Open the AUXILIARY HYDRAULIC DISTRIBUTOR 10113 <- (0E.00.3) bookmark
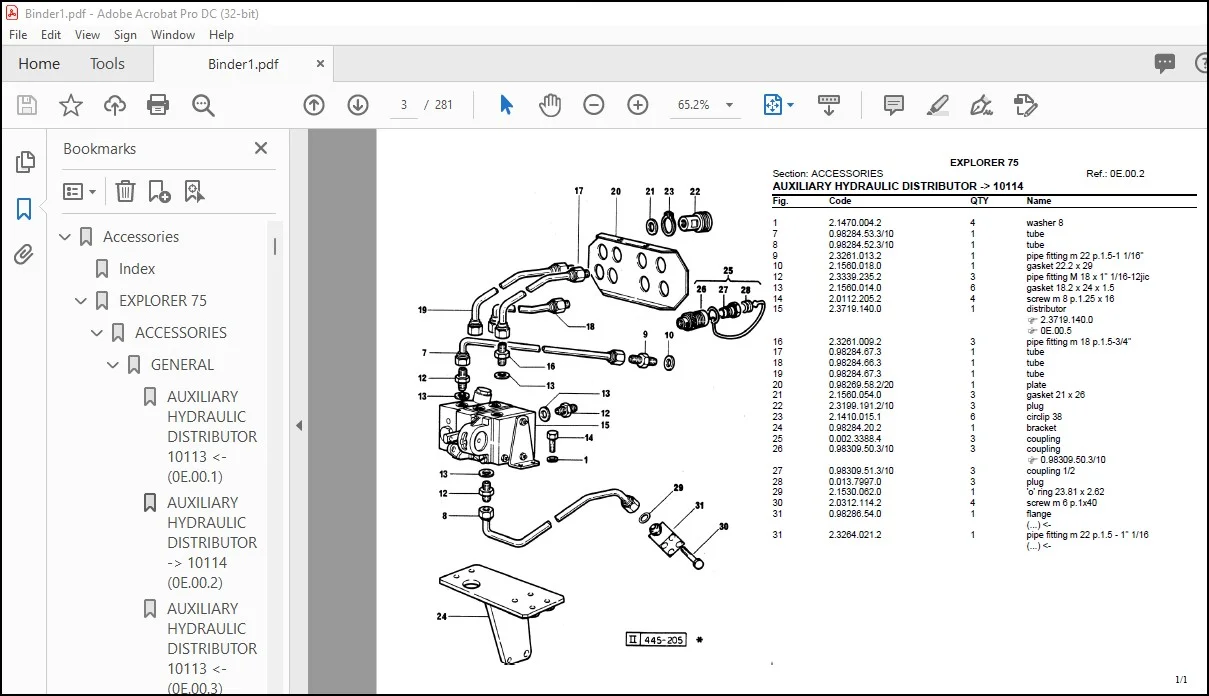Image resolution: width=1209 pixels, height=696 pixels. 212,648
